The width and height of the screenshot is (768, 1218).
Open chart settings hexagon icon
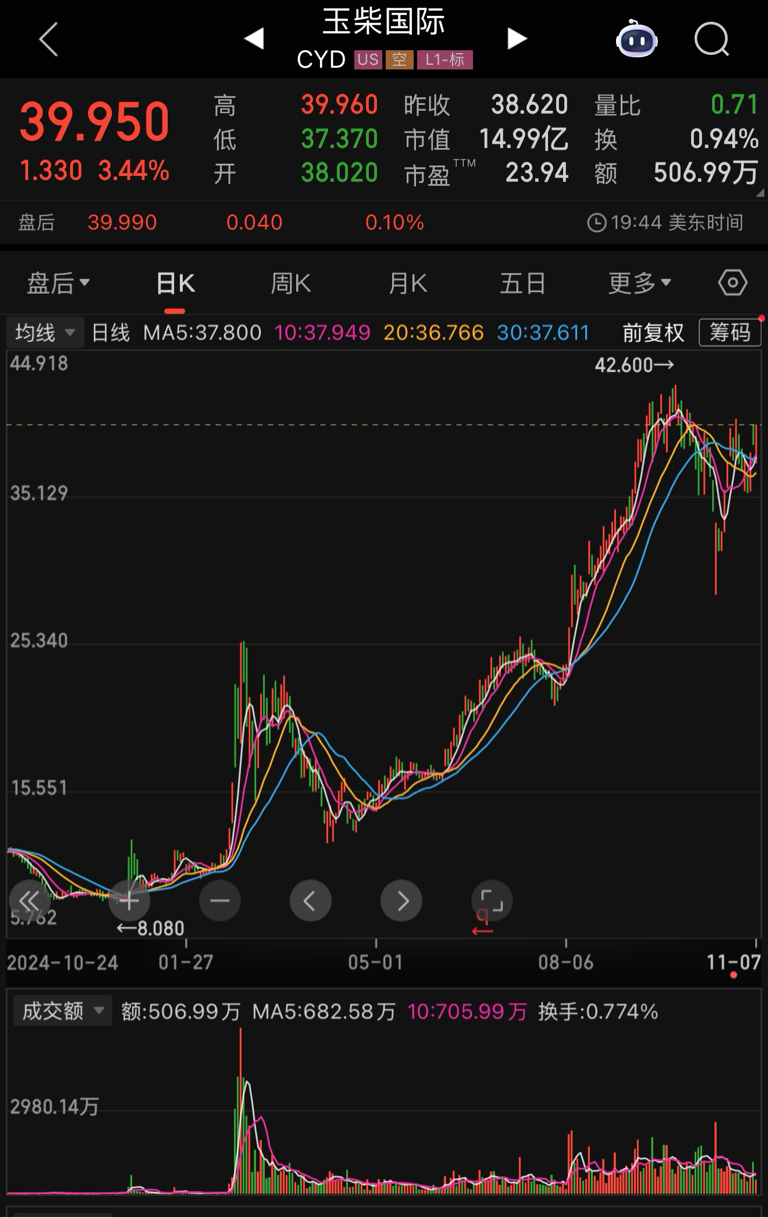click(733, 283)
